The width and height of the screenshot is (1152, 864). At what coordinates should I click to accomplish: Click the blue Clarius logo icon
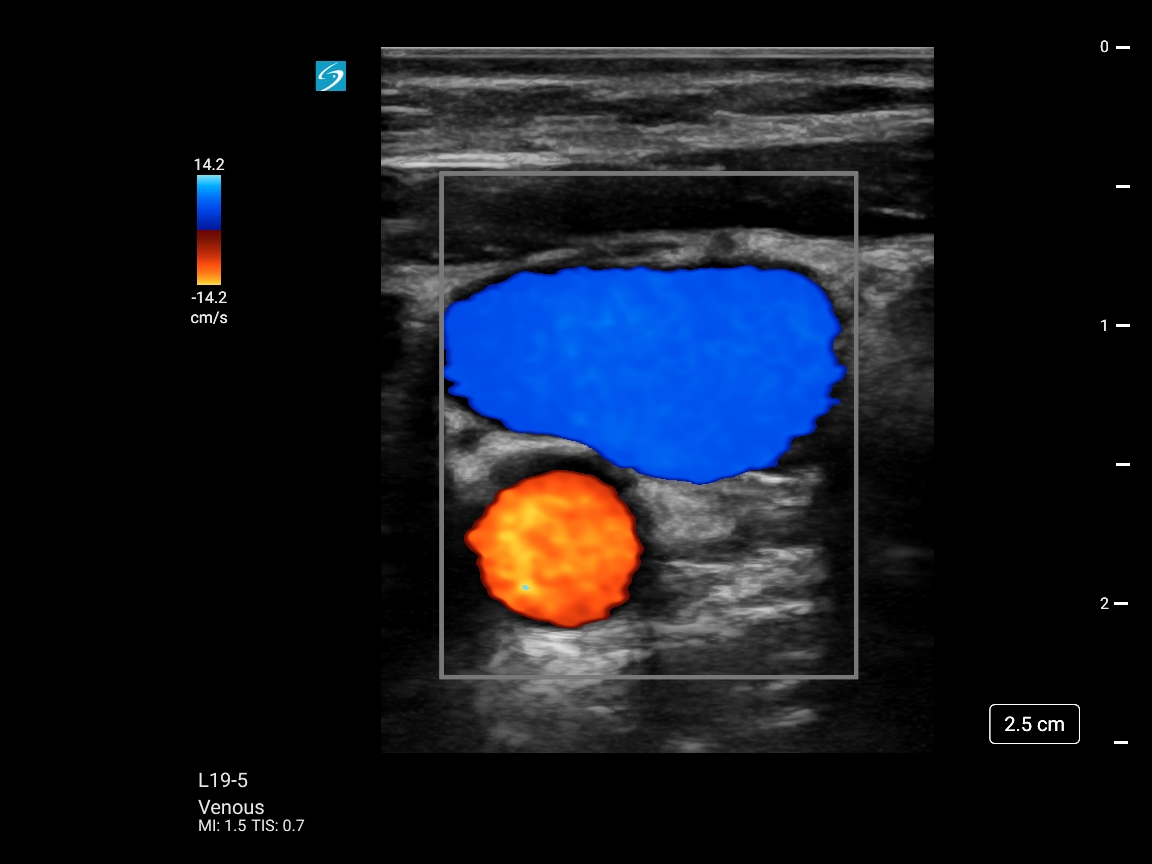pyautogui.click(x=331, y=76)
